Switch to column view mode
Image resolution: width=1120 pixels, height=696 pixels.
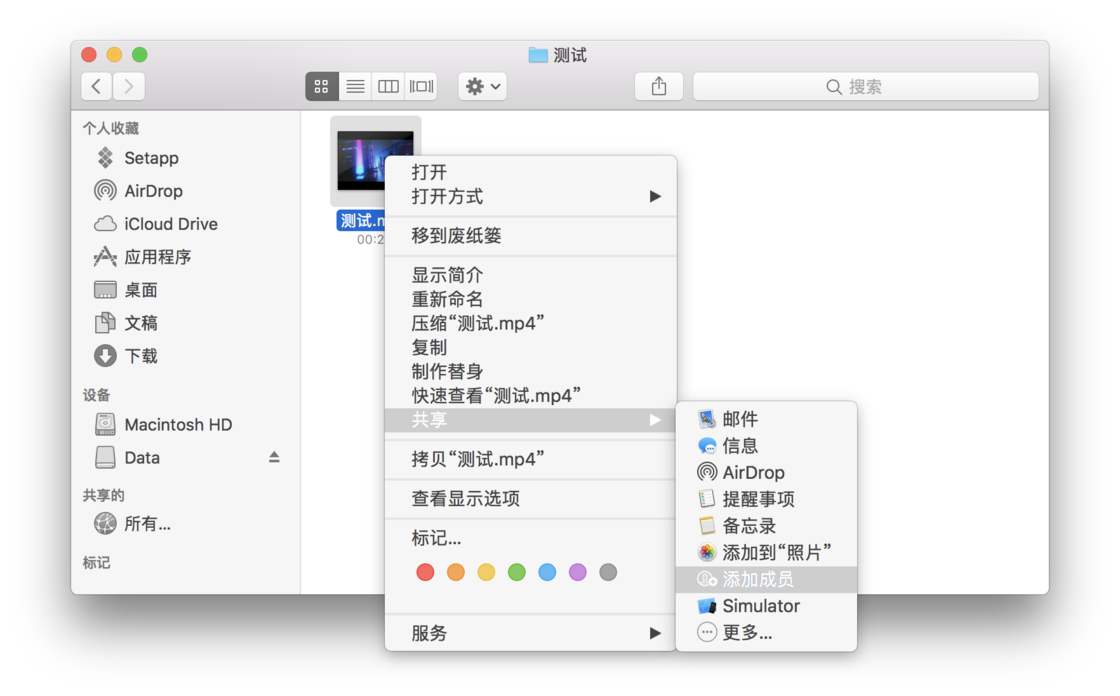388,86
